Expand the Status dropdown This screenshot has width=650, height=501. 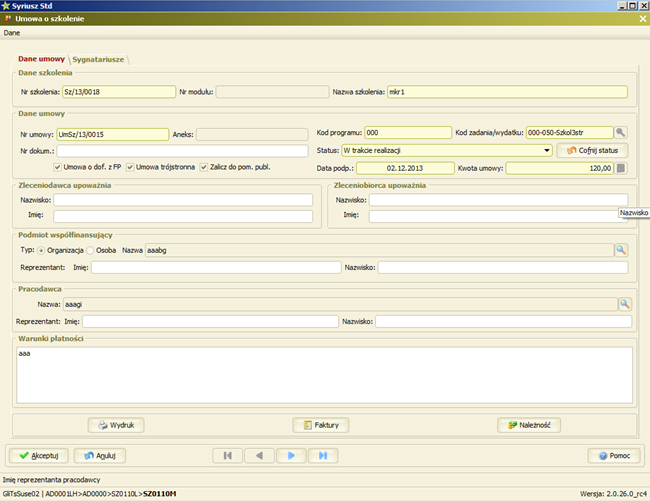pos(547,150)
